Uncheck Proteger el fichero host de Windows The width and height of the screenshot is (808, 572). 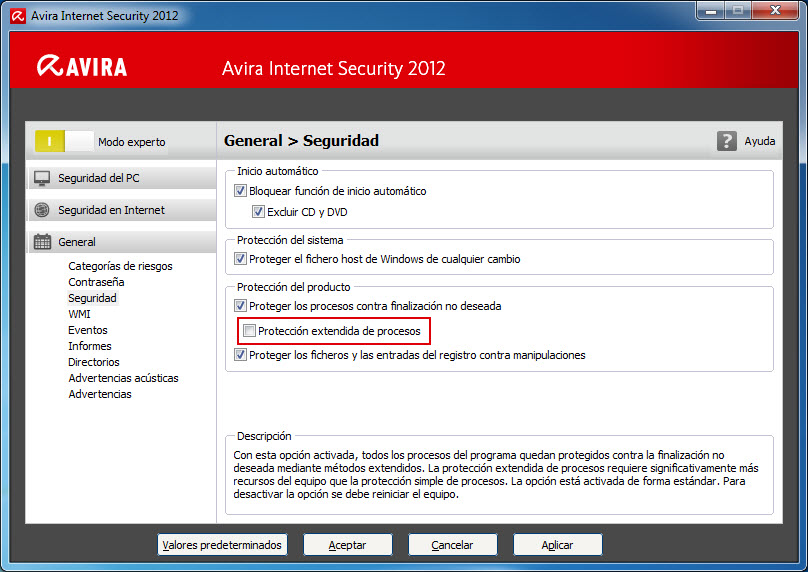(240, 259)
